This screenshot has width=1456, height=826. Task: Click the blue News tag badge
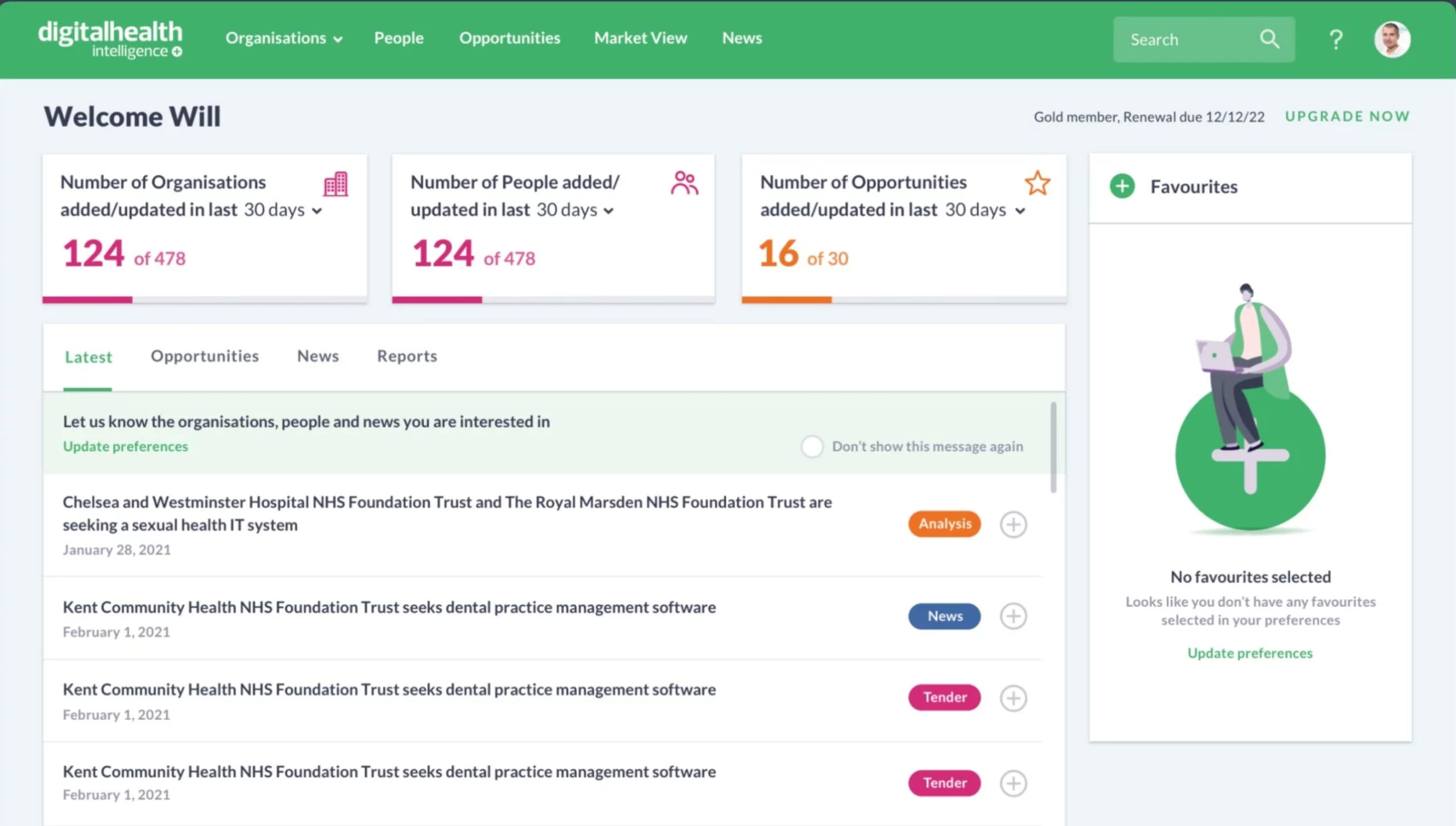pos(944,616)
